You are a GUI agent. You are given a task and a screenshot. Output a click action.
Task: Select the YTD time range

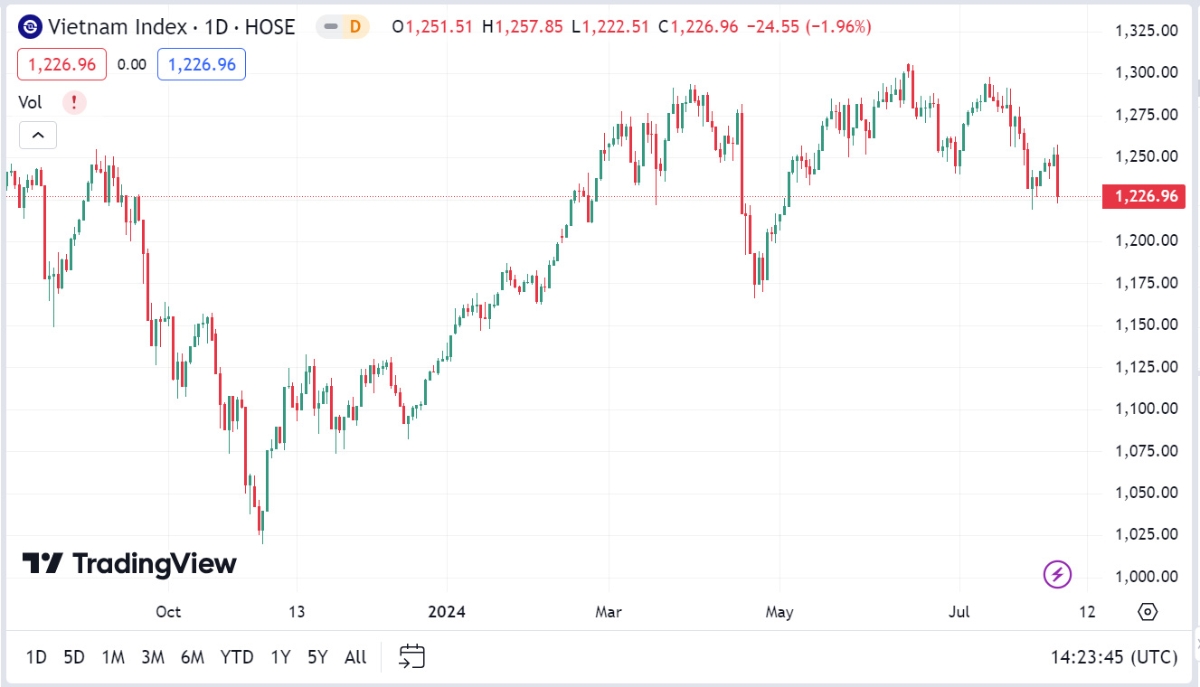point(237,657)
